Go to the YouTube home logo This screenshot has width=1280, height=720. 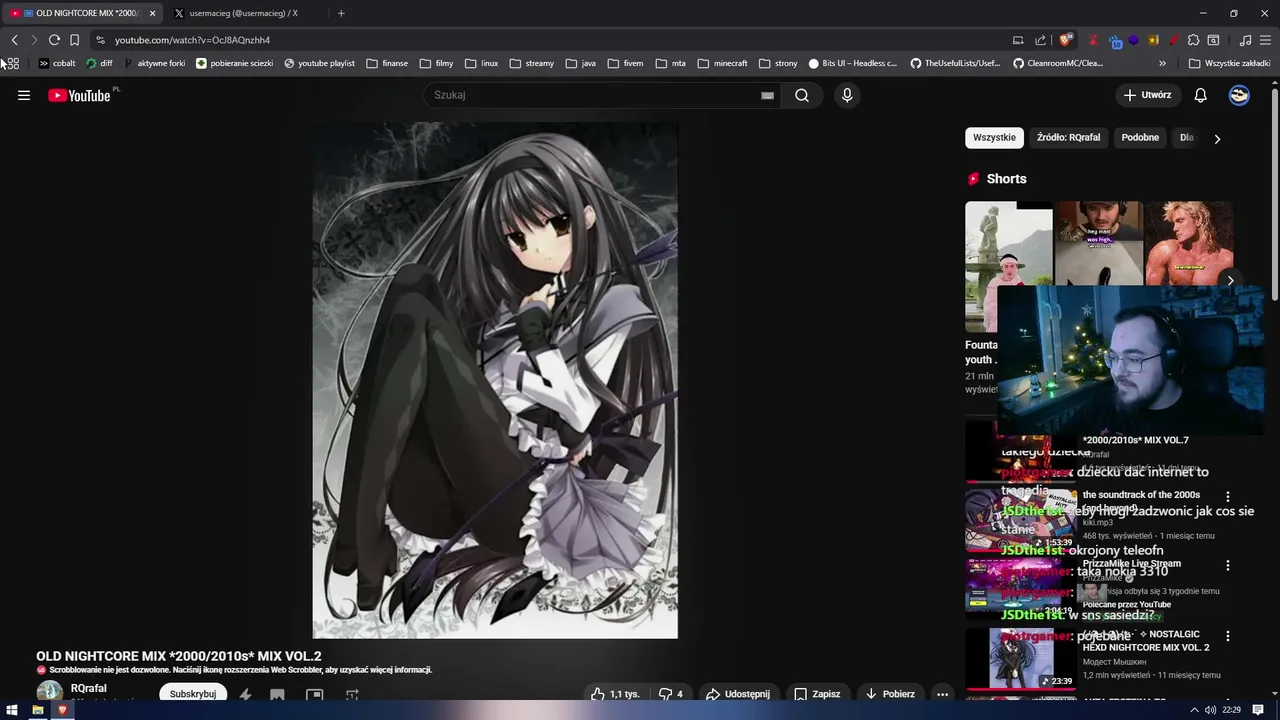[79, 95]
